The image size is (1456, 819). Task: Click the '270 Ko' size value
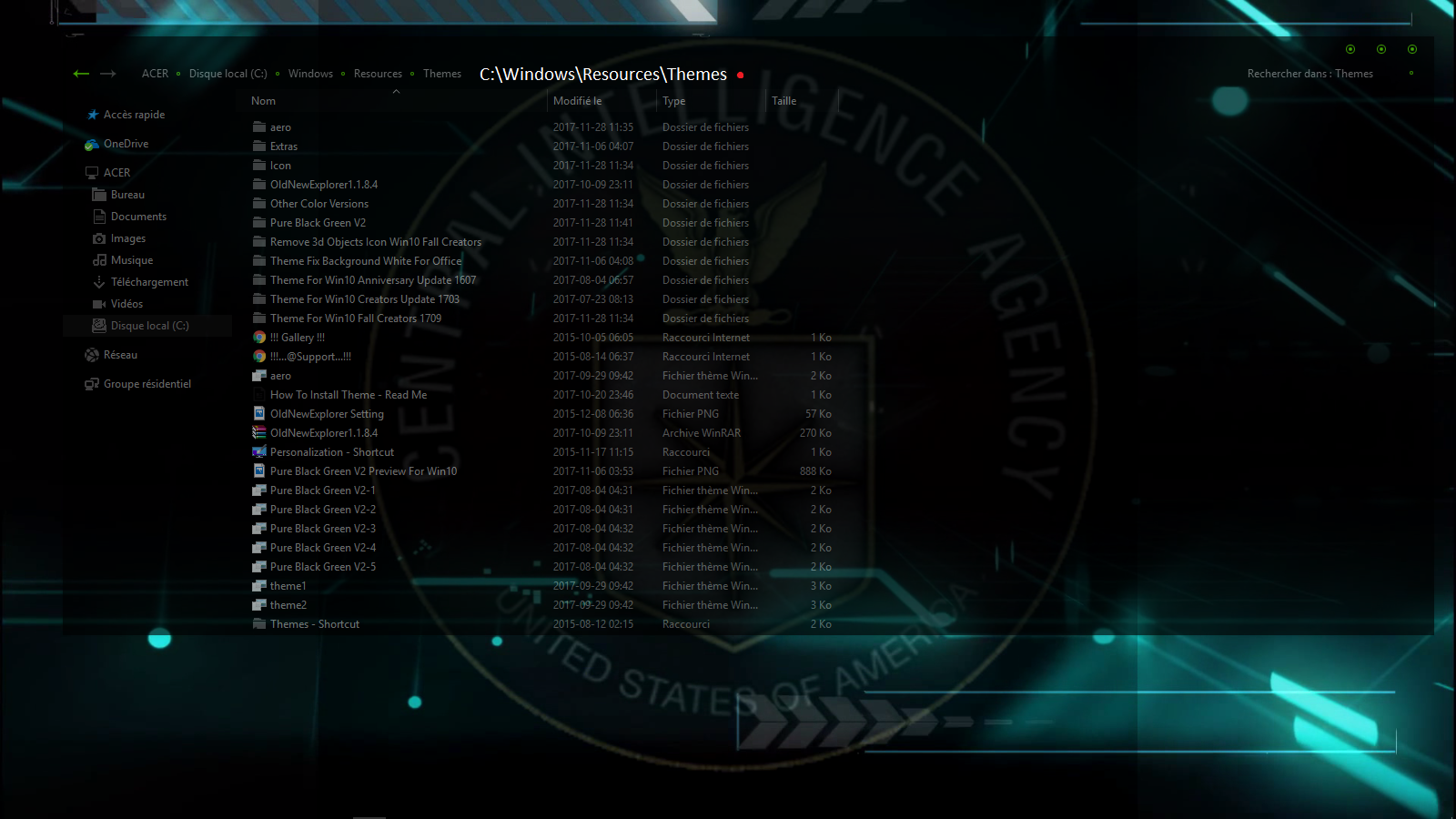[815, 433]
